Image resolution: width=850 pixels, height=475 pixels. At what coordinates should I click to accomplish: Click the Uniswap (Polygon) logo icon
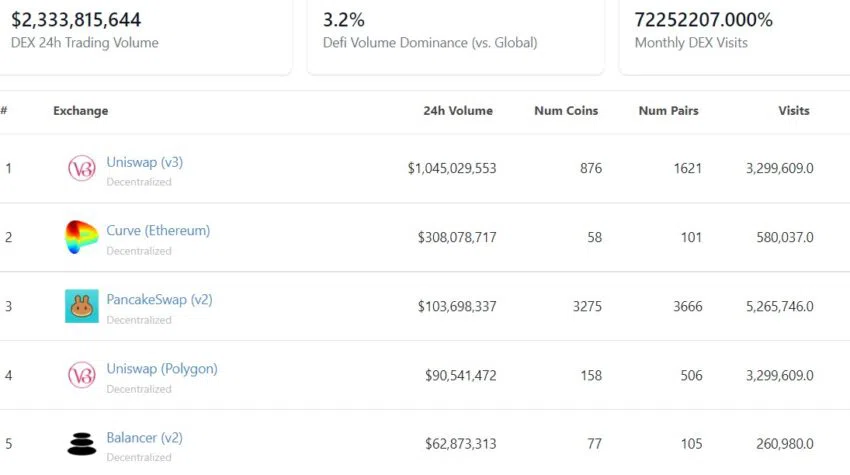pos(81,375)
